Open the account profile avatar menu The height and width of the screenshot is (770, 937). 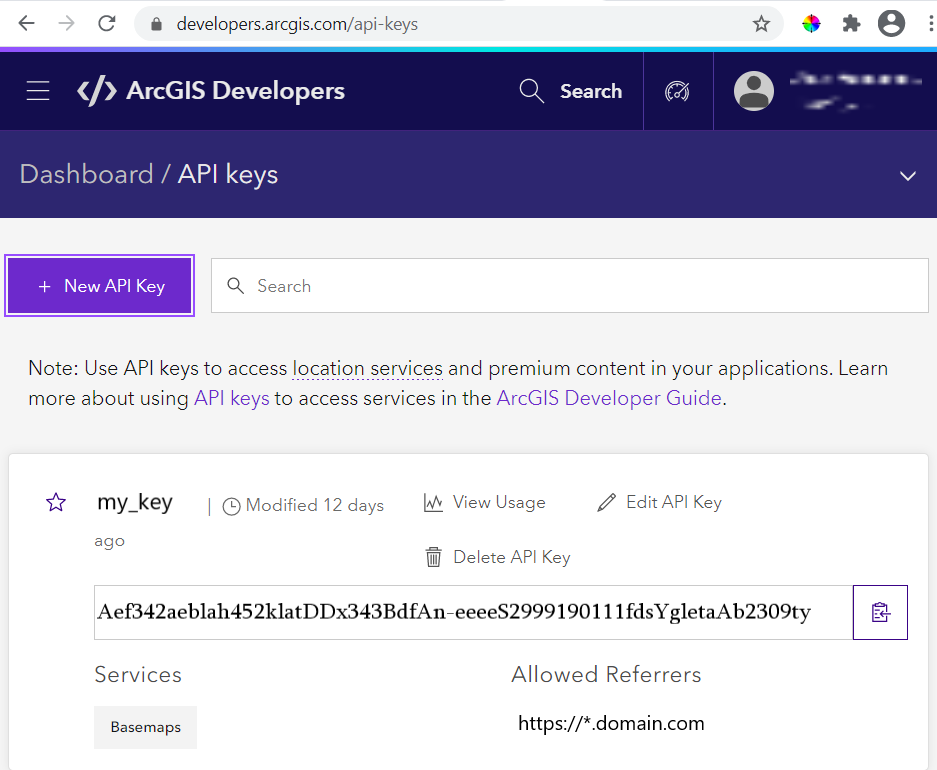[x=754, y=90]
